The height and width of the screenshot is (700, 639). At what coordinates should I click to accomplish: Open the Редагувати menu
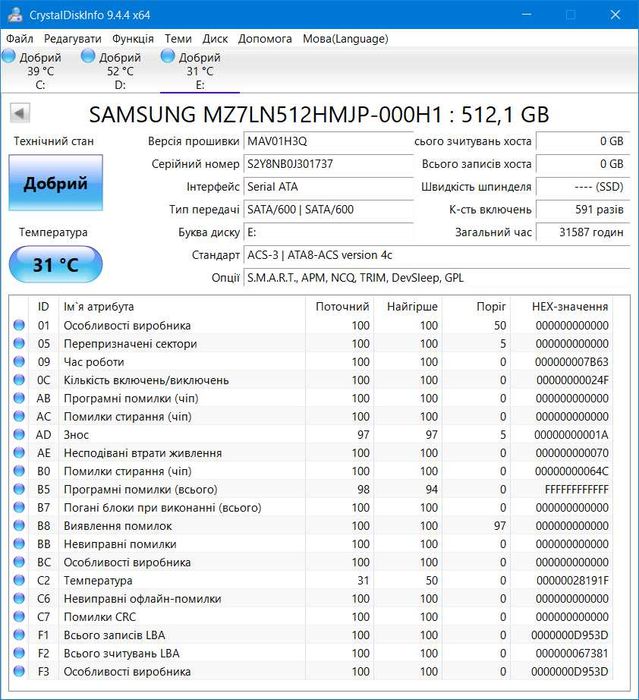(72, 39)
